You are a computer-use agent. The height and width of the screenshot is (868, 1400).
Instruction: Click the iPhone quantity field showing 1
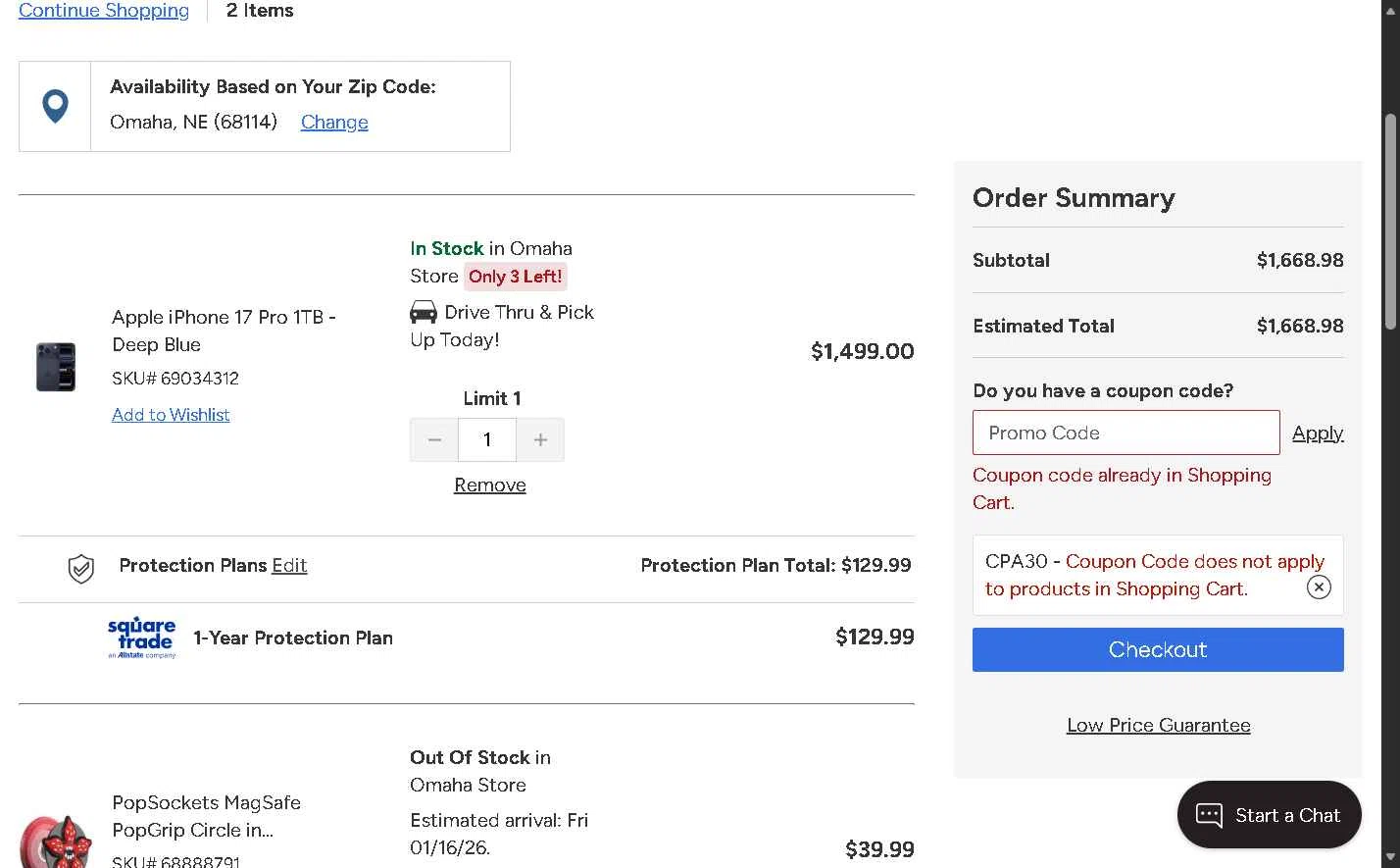click(487, 439)
